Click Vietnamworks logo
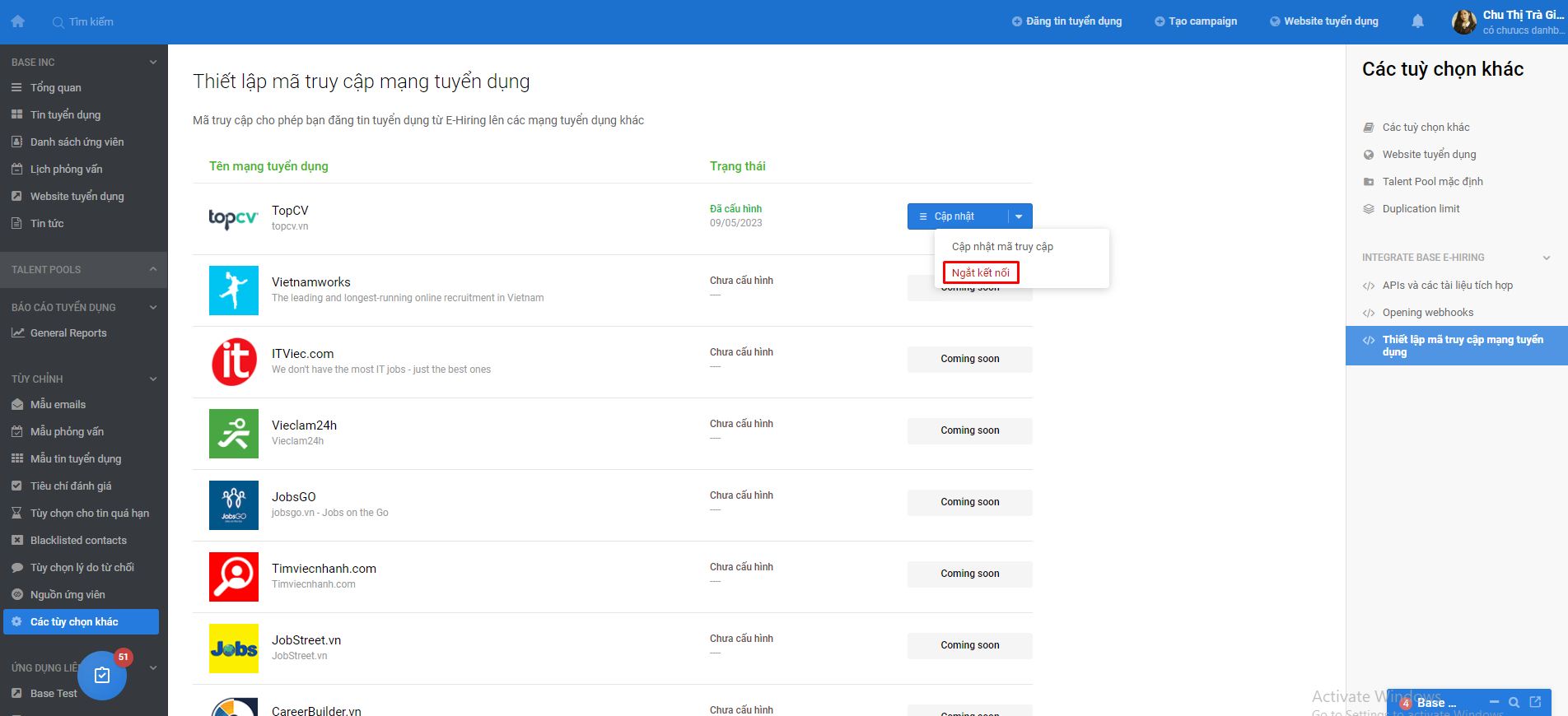Screen dimensions: 1568x716 (234, 291)
